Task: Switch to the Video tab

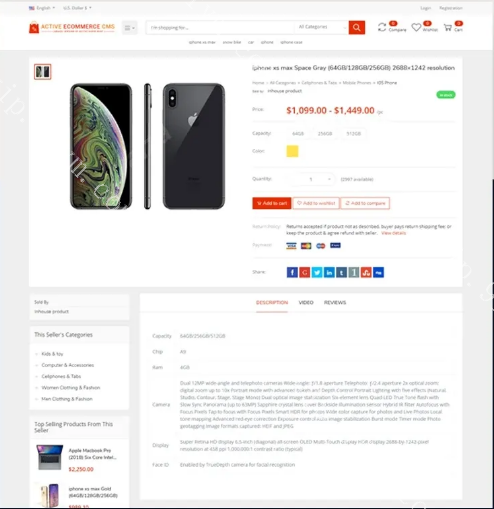Action: (x=306, y=302)
